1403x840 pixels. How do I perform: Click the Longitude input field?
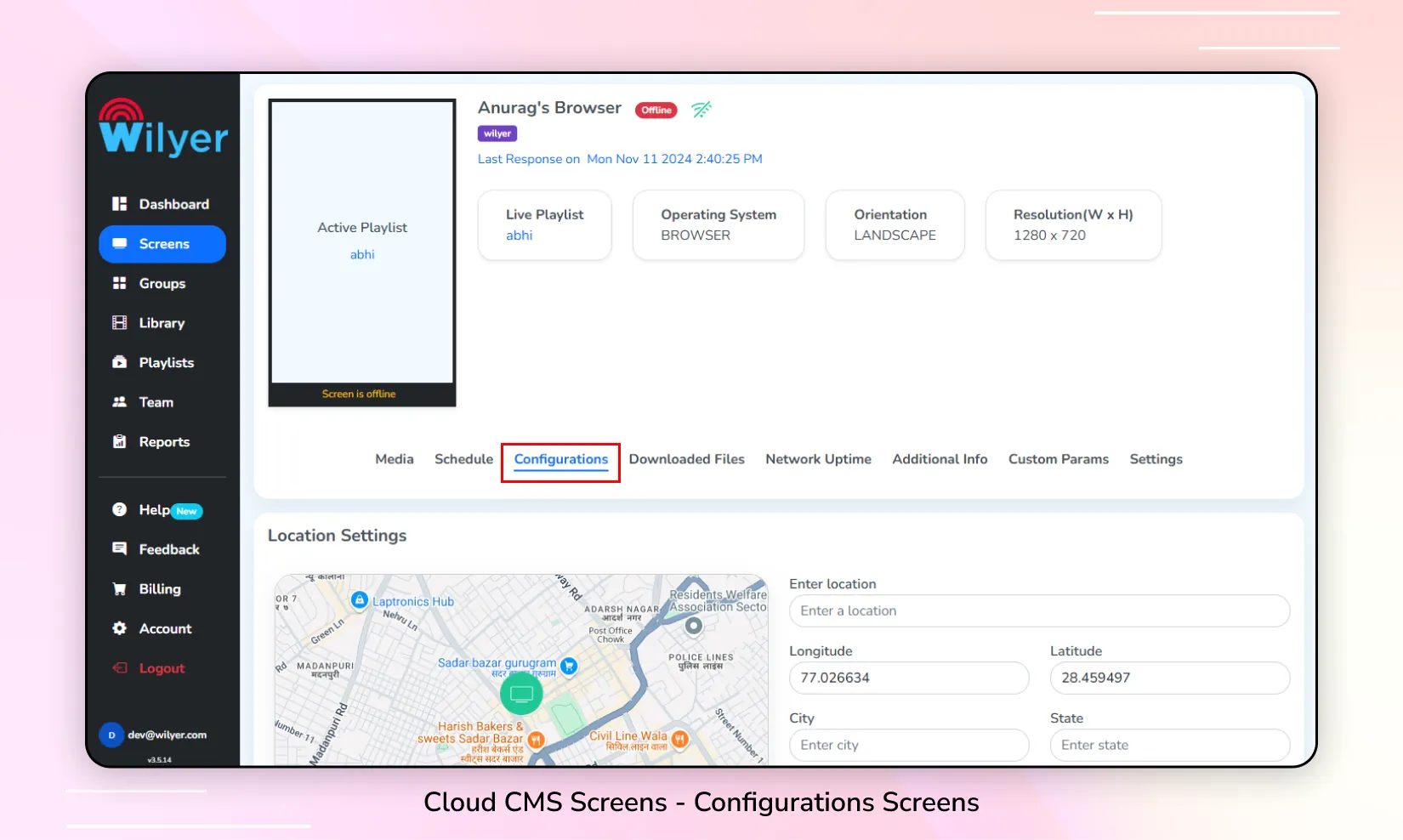pyautogui.click(x=909, y=678)
